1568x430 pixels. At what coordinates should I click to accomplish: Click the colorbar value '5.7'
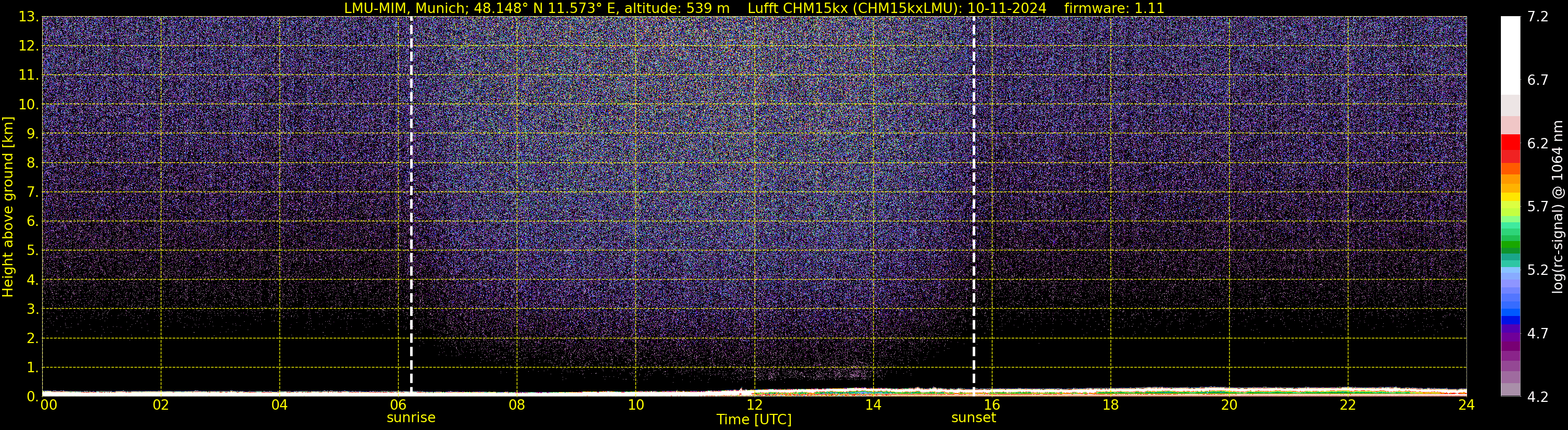pos(1538,207)
